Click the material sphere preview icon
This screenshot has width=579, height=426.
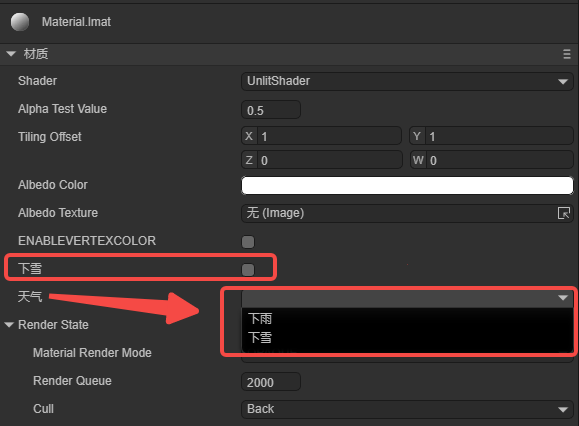coord(20,22)
